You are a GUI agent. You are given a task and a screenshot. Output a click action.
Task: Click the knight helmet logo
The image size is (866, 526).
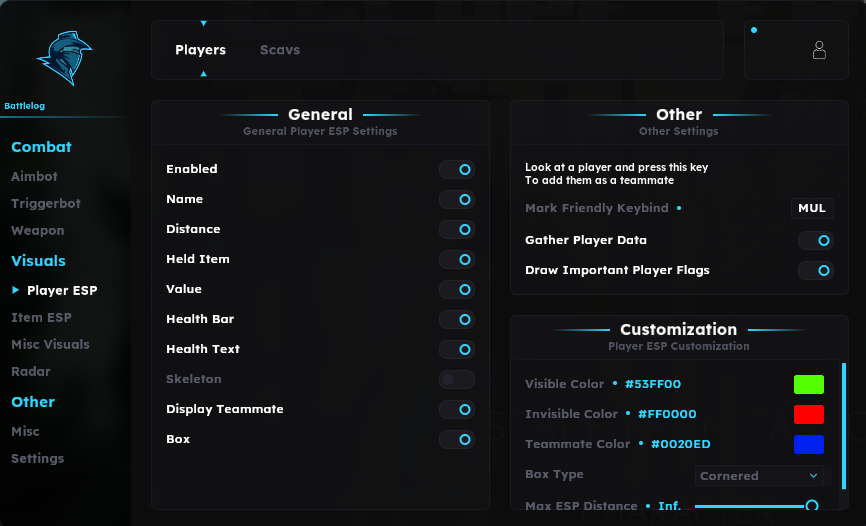65,58
